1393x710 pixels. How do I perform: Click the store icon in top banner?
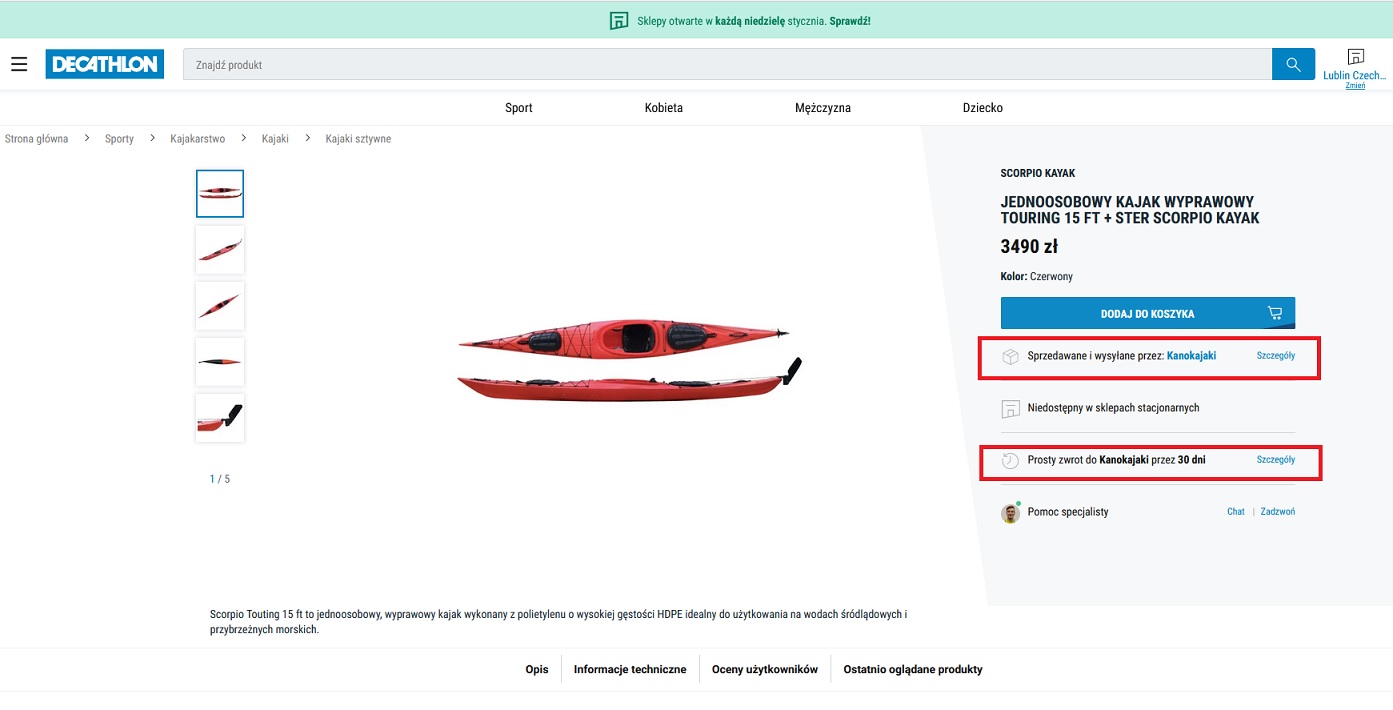[619, 21]
